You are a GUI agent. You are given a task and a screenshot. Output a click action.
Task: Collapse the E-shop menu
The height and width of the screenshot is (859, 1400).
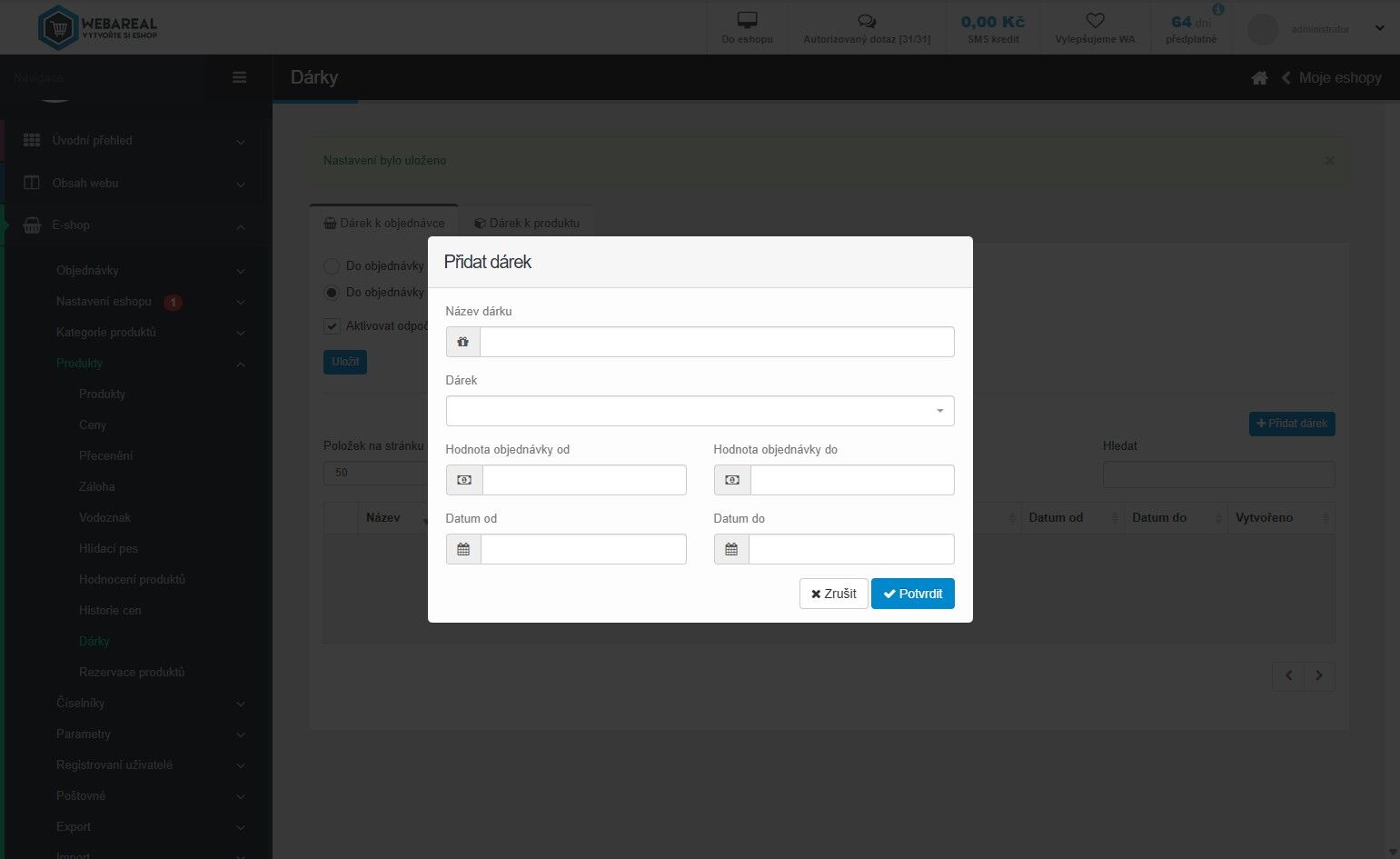tap(241, 226)
